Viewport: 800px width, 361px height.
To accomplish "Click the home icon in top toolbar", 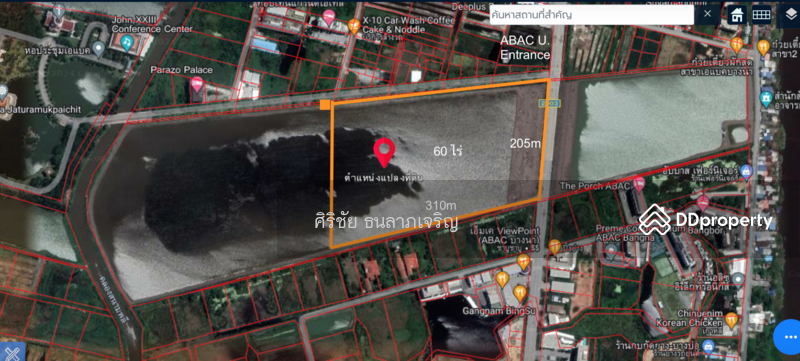I will 736,14.
